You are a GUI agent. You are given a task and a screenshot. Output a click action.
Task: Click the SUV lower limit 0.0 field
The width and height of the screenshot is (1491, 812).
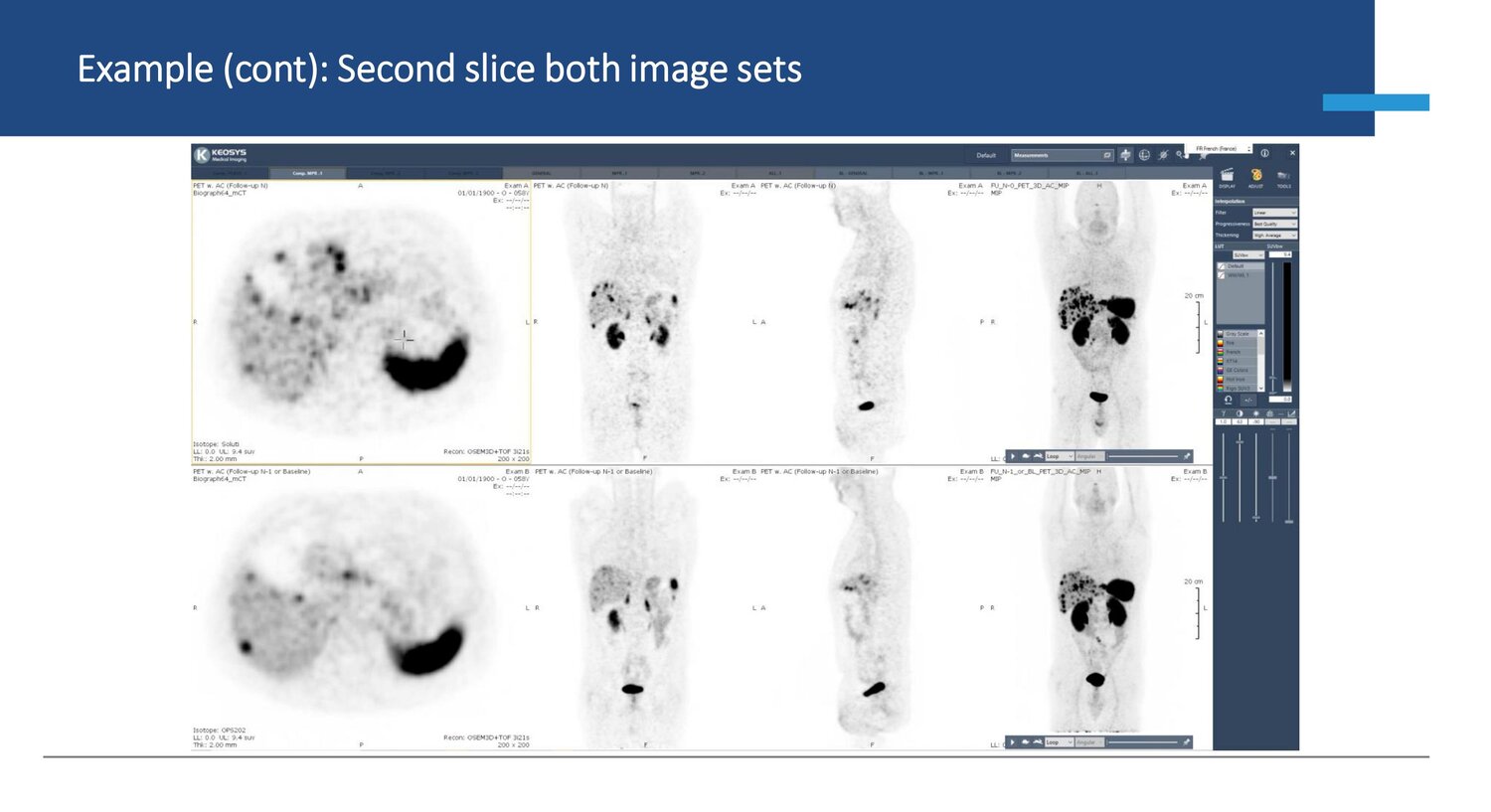(1280, 399)
